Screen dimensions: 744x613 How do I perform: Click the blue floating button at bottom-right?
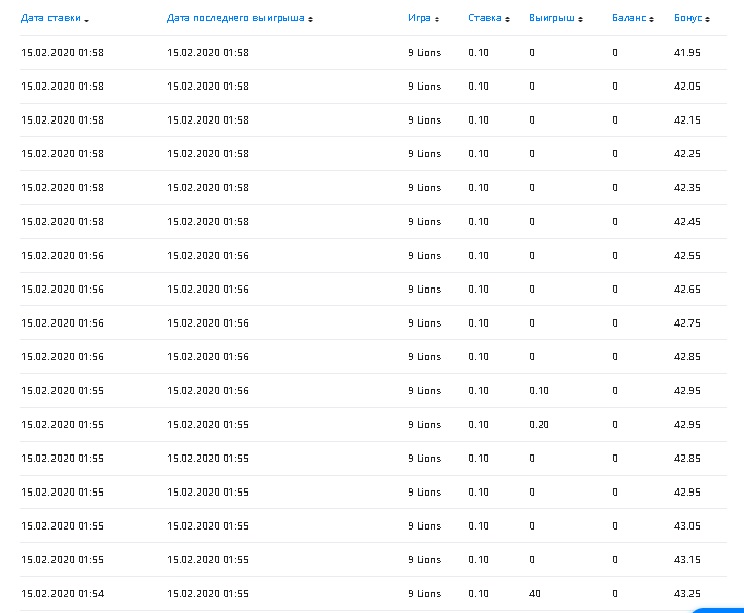[720, 608]
